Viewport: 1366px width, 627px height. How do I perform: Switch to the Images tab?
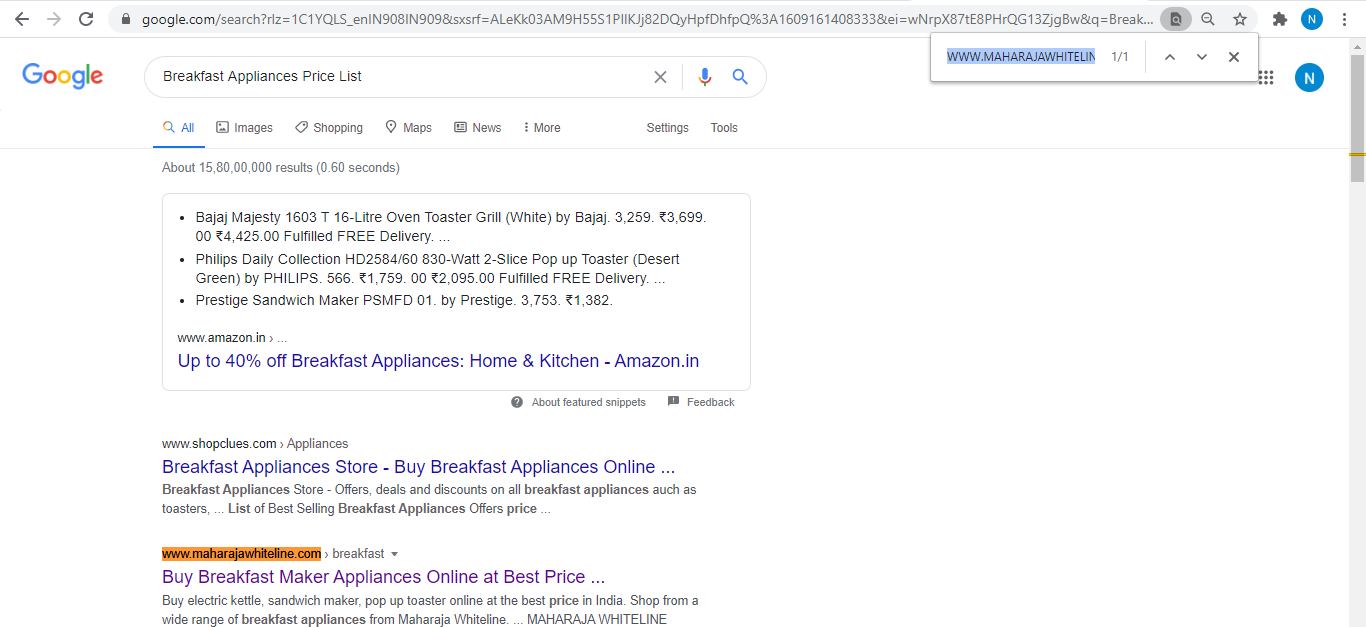(244, 128)
